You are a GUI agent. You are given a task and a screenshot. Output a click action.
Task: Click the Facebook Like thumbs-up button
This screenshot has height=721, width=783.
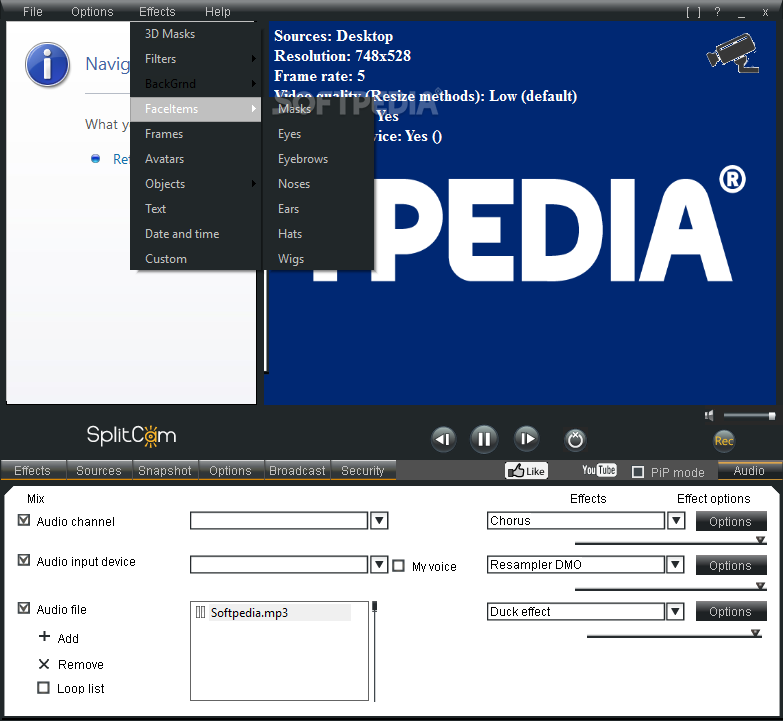pos(526,471)
